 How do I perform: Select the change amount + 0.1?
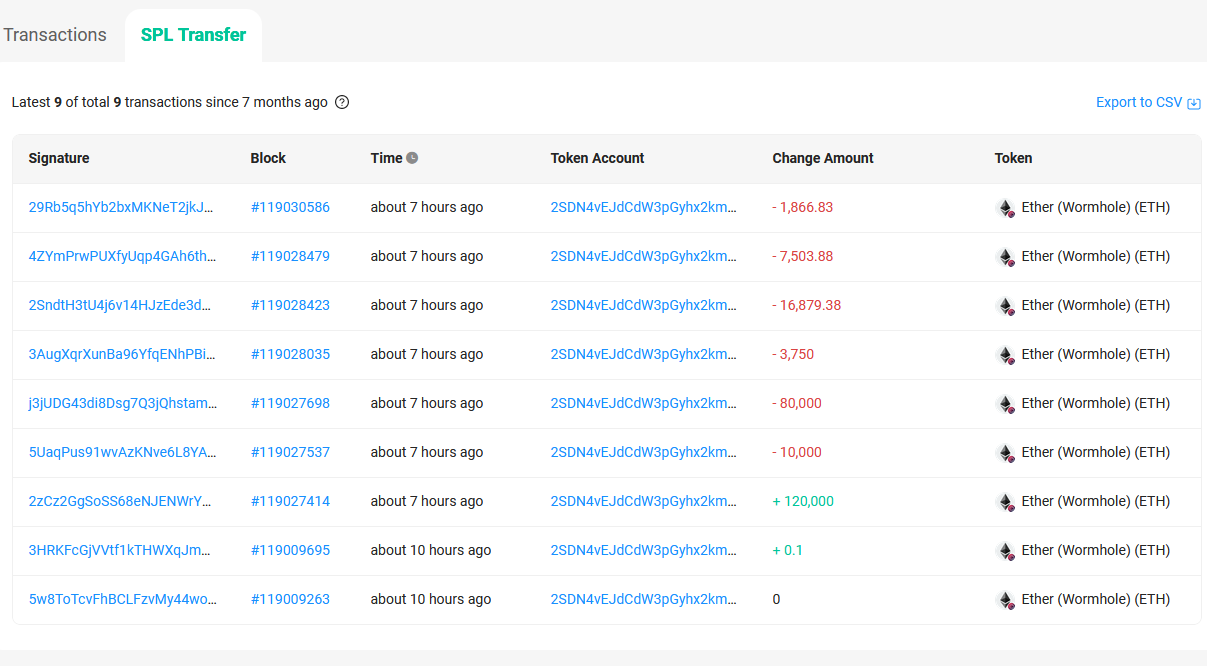(x=788, y=550)
